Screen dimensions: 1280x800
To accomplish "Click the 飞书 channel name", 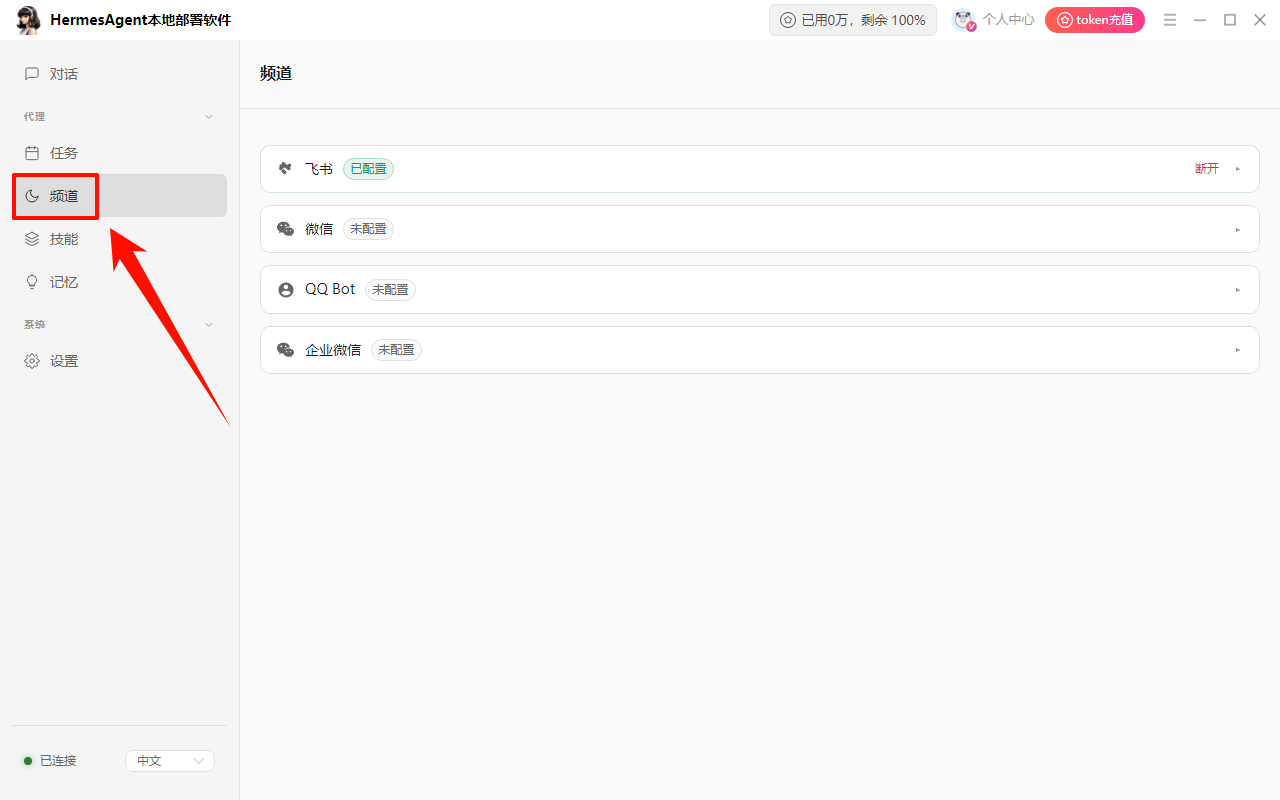I will coord(319,169).
